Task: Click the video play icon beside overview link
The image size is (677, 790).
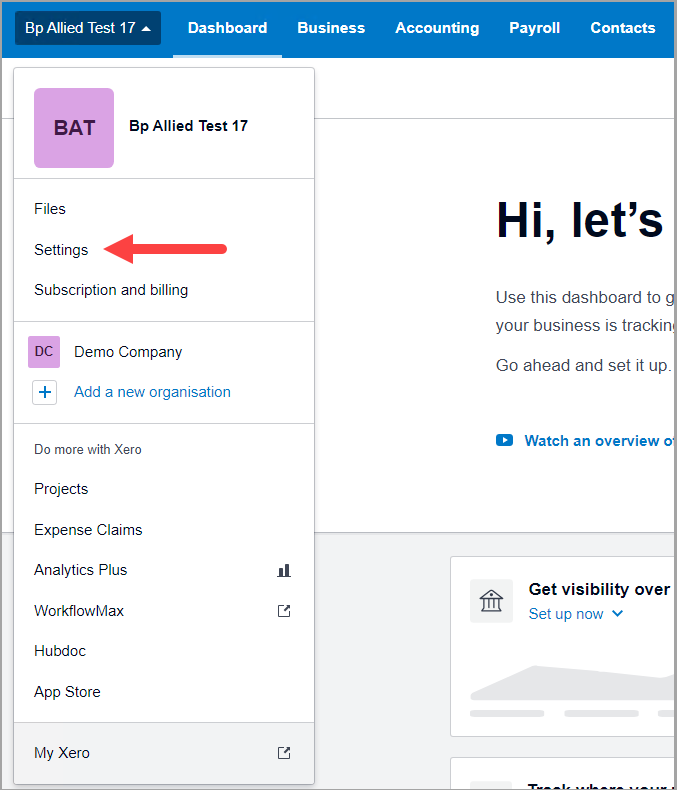Action: (504, 440)
